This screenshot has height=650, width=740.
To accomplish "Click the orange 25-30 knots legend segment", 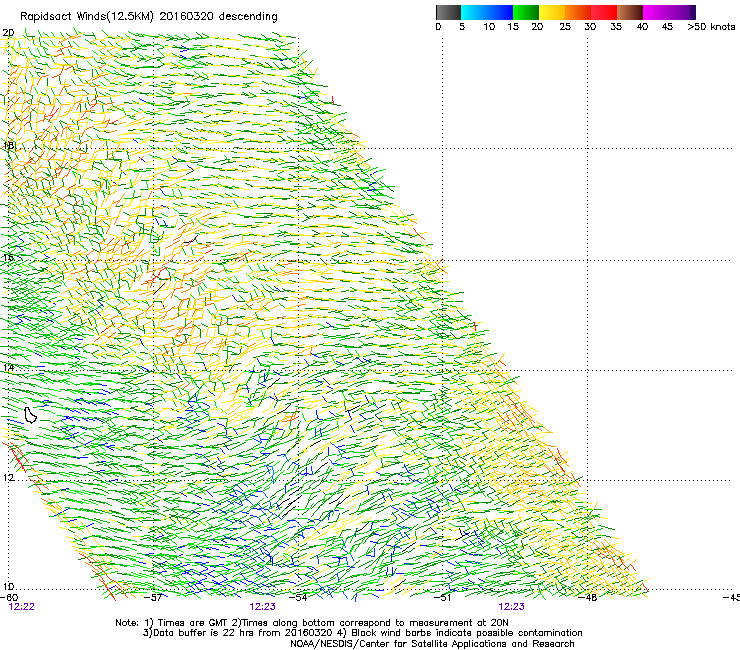I will (x=578, y=12).
